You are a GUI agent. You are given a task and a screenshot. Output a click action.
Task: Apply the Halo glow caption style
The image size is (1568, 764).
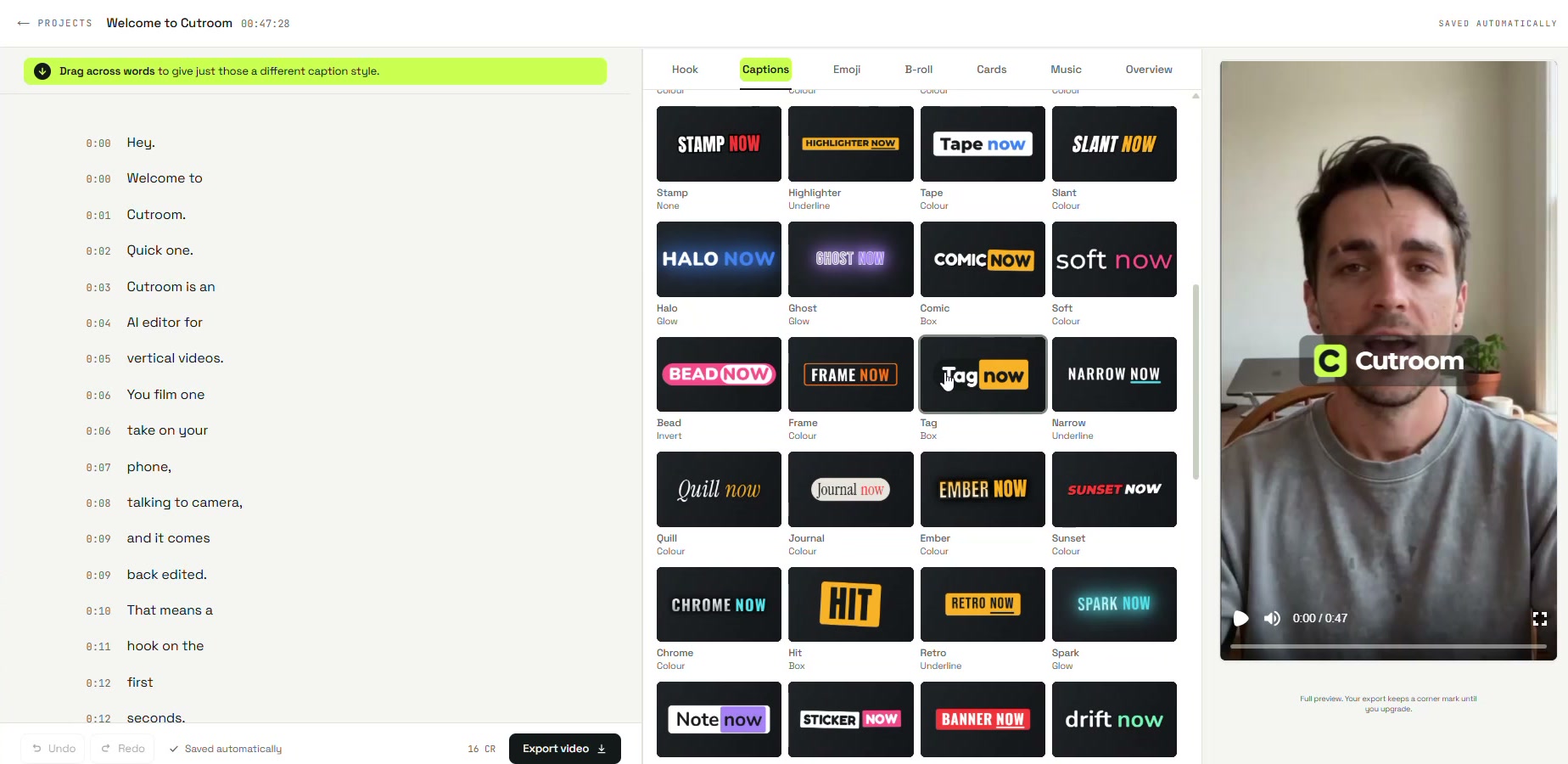[x=719, y=259]
